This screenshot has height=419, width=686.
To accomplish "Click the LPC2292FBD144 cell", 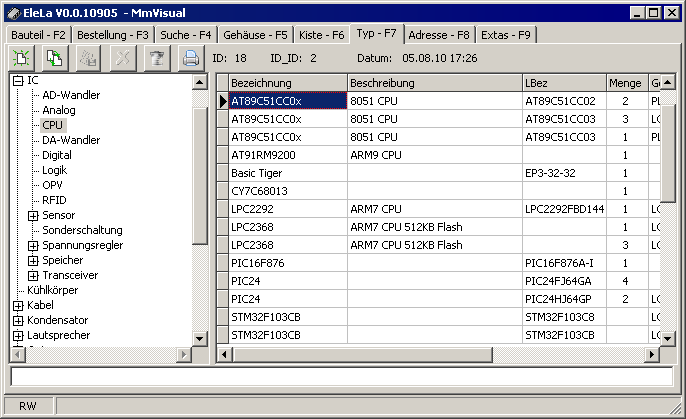I will (564, 209).
